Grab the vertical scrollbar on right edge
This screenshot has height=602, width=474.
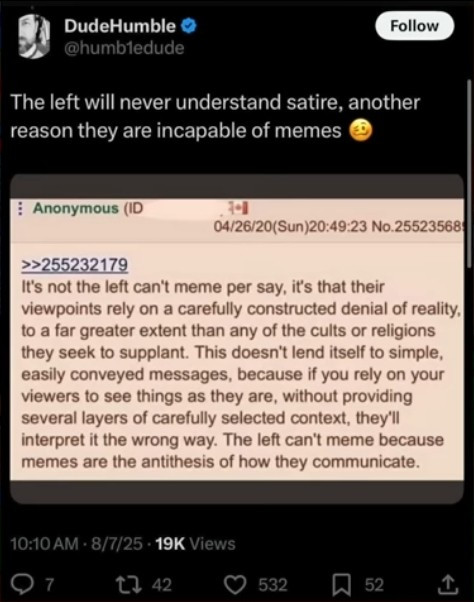coord(469,173)
